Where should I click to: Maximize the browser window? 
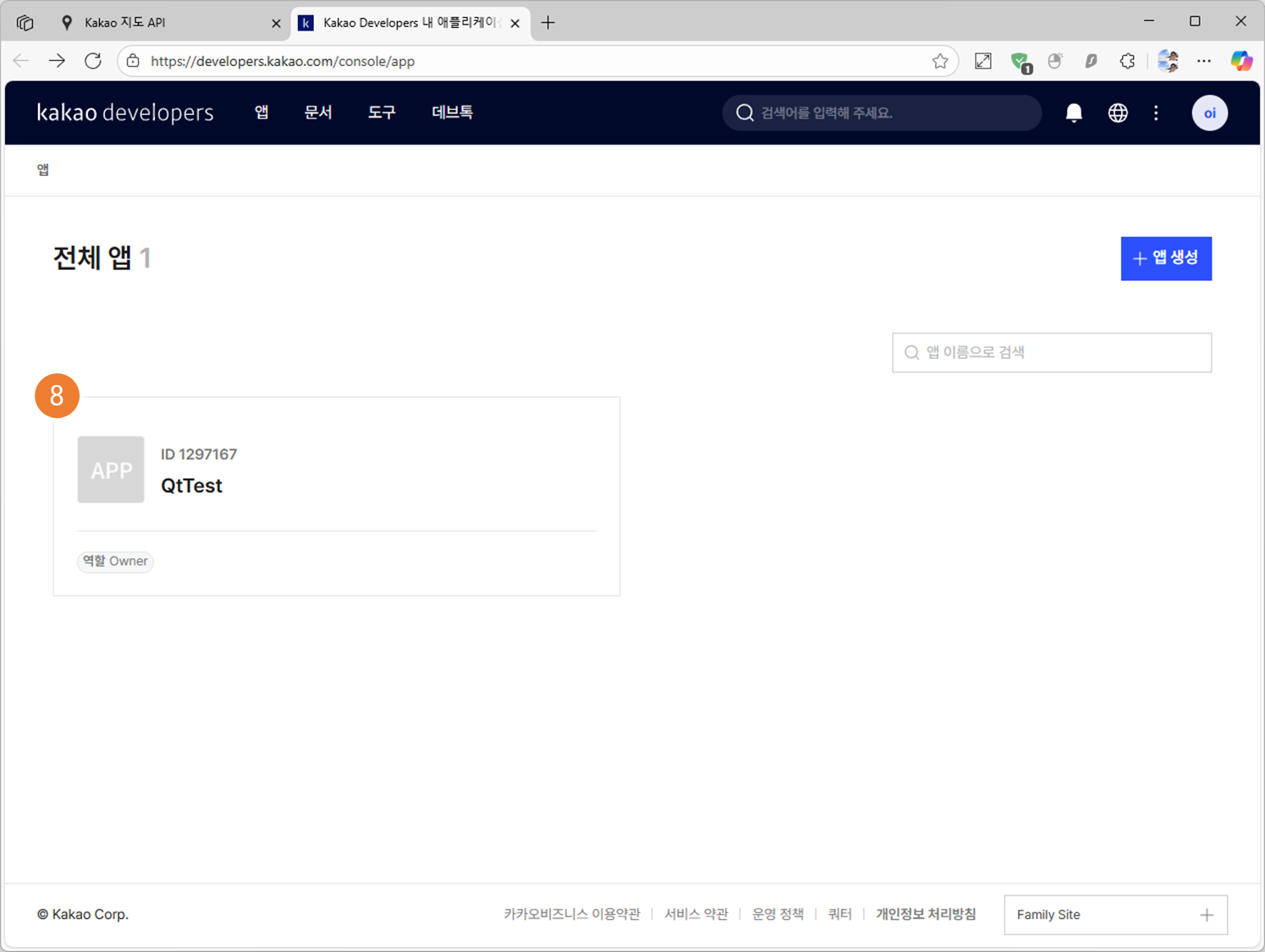(x=1195, y=21)
